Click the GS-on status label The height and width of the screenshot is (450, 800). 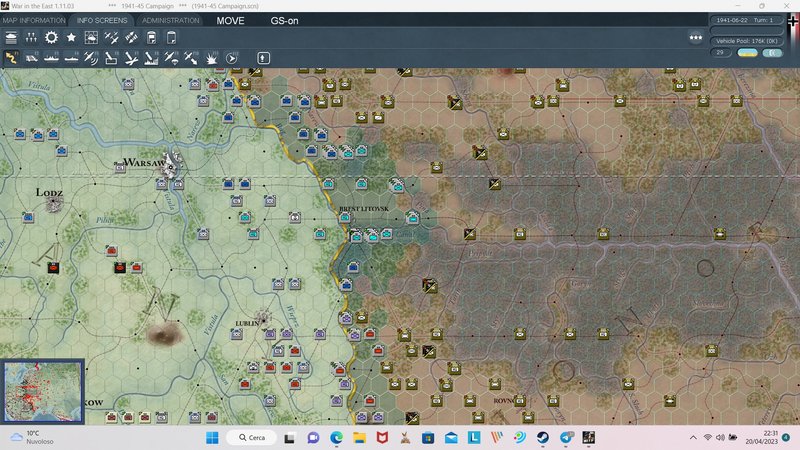tap(284, 21)
